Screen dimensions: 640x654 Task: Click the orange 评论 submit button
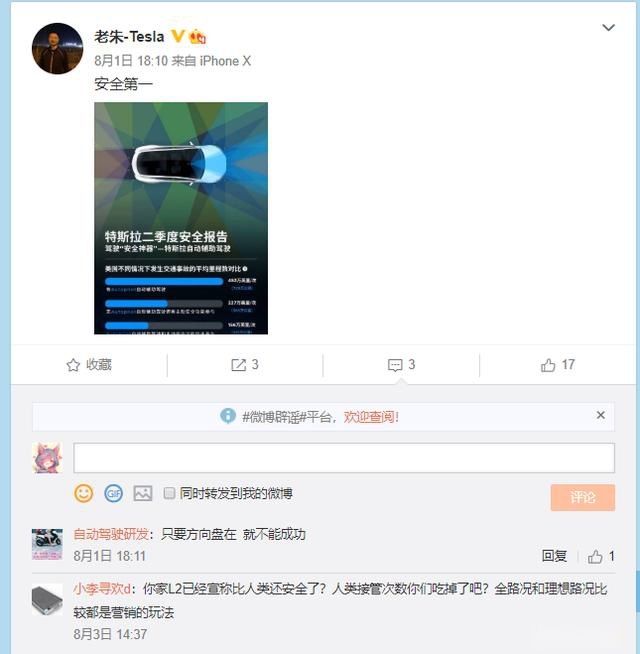click(582, 497)
